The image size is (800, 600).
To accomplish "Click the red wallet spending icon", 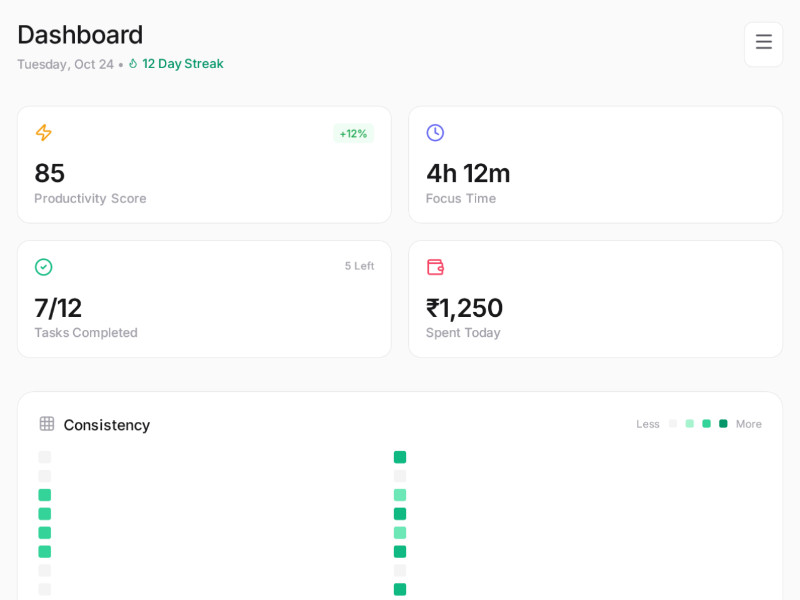I will (x=435, y=267).
